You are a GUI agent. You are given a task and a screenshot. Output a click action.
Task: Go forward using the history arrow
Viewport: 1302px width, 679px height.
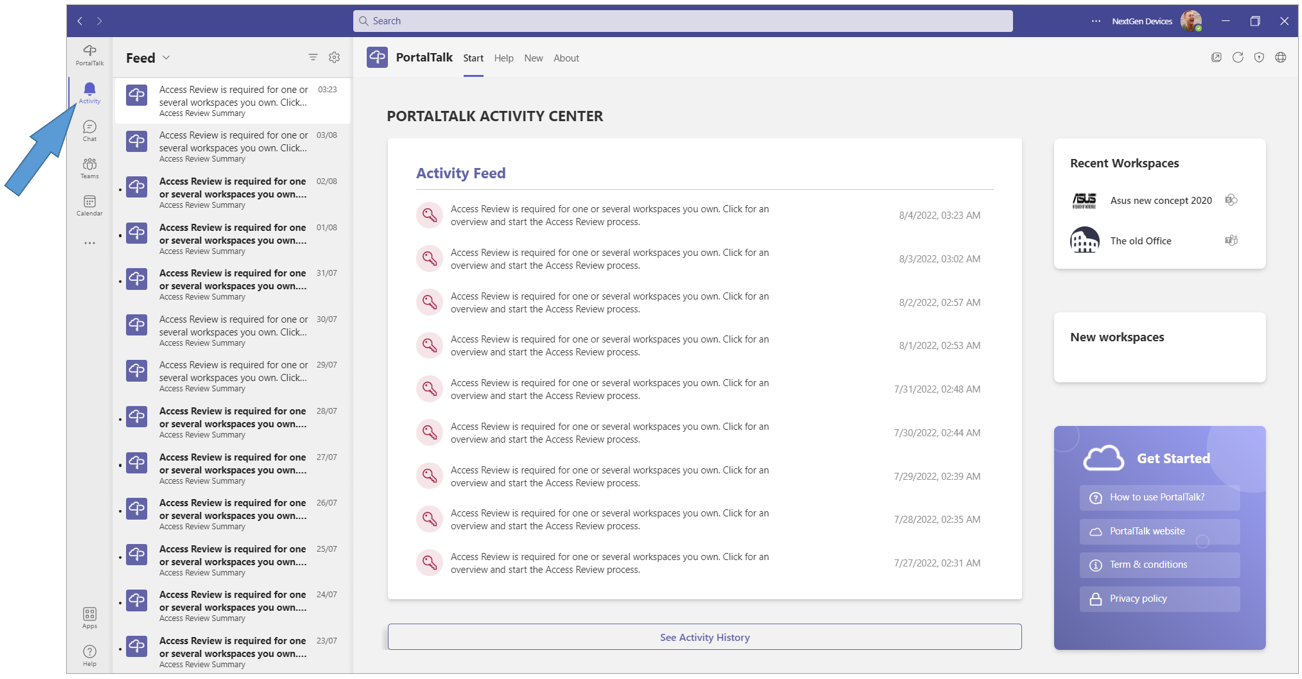[x=99, y=21]
